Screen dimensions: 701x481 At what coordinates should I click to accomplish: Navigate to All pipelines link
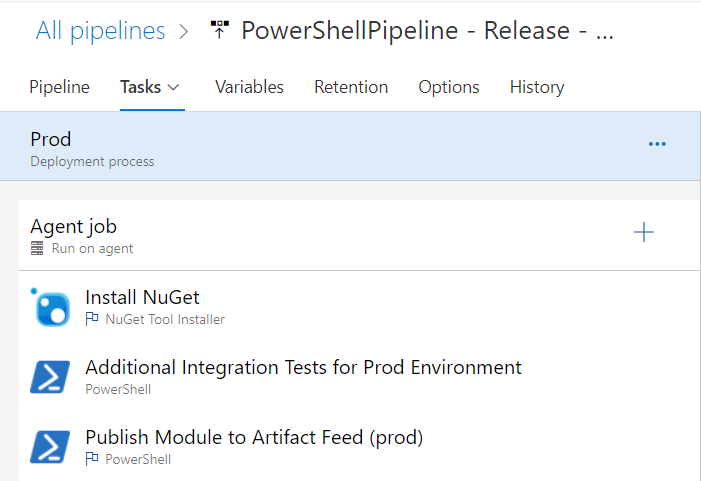(101, 30)
